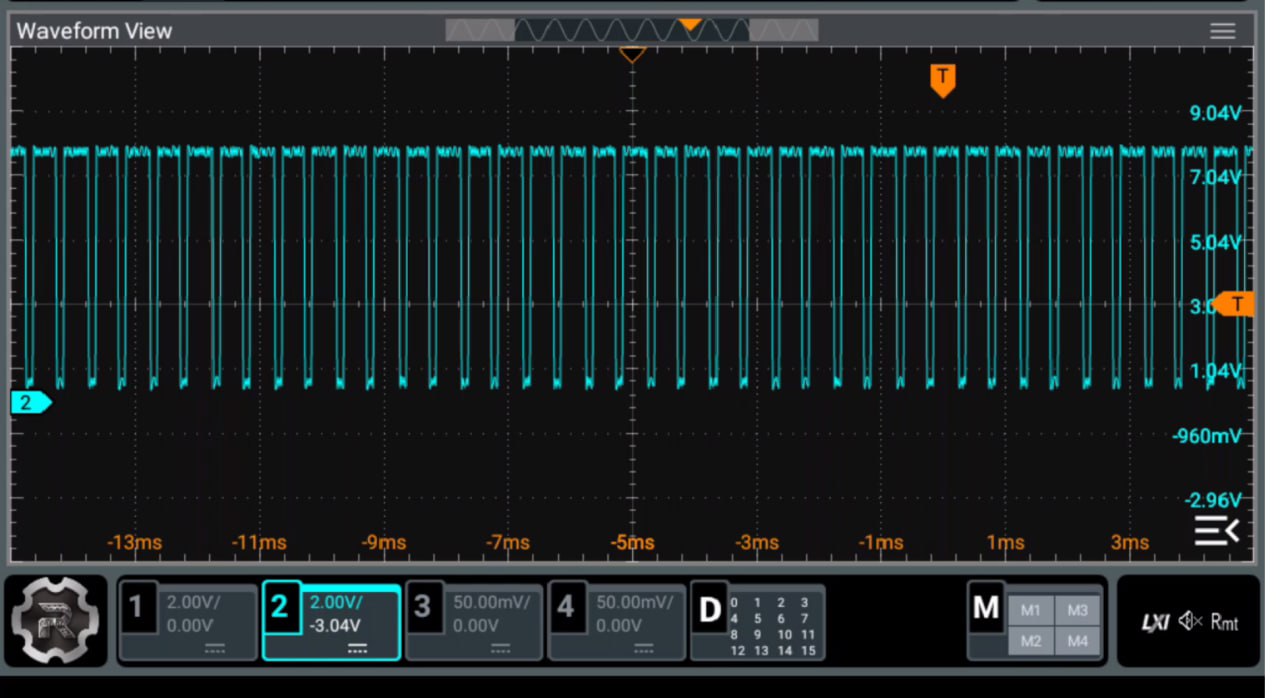This screenshot has height=698, width=1280.
Task: Click the 3ms time axis label
Action: [x=1130, y=543]
